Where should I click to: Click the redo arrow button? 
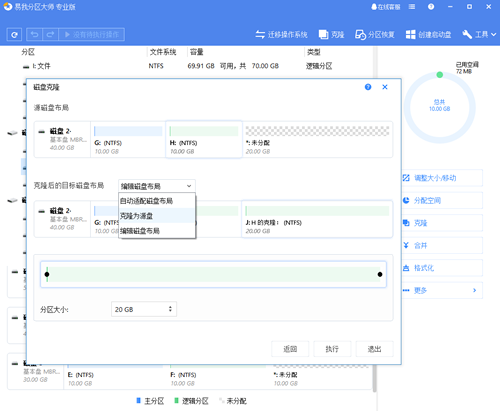[x=50, y=35]
